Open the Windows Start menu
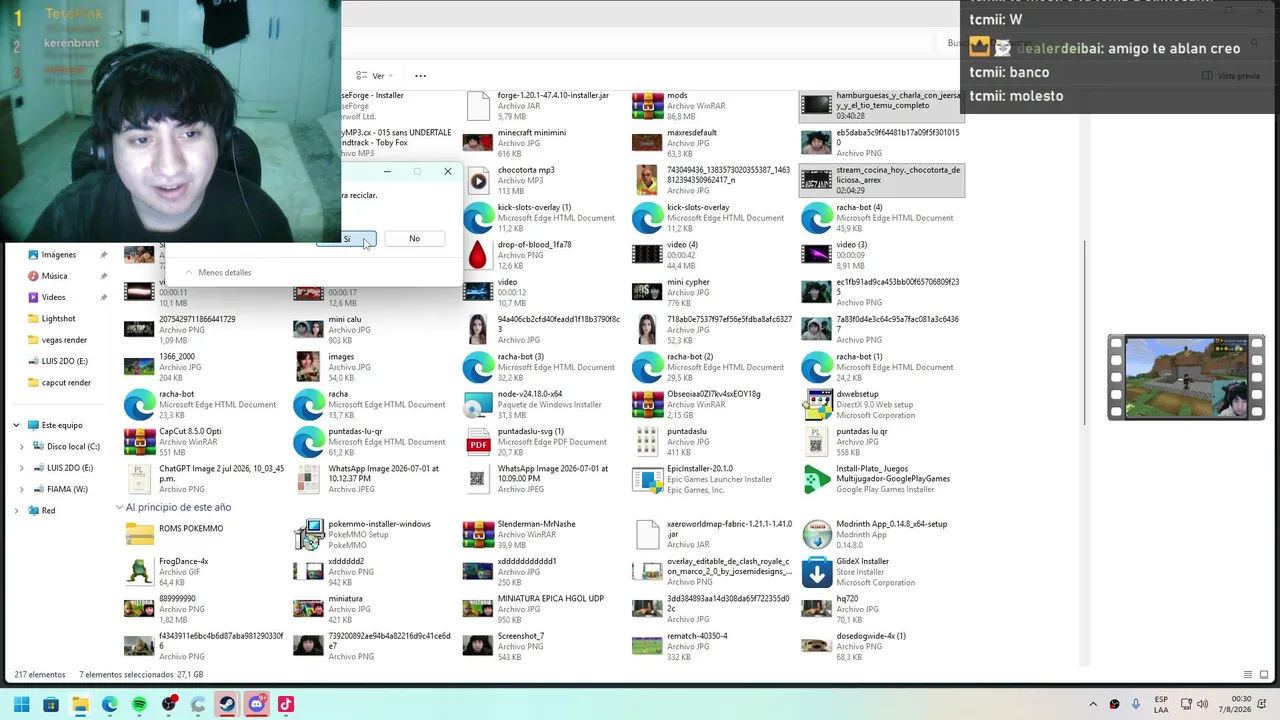Screen dimensions: 1280x720 pyautogui.click(x=21, y=704)
